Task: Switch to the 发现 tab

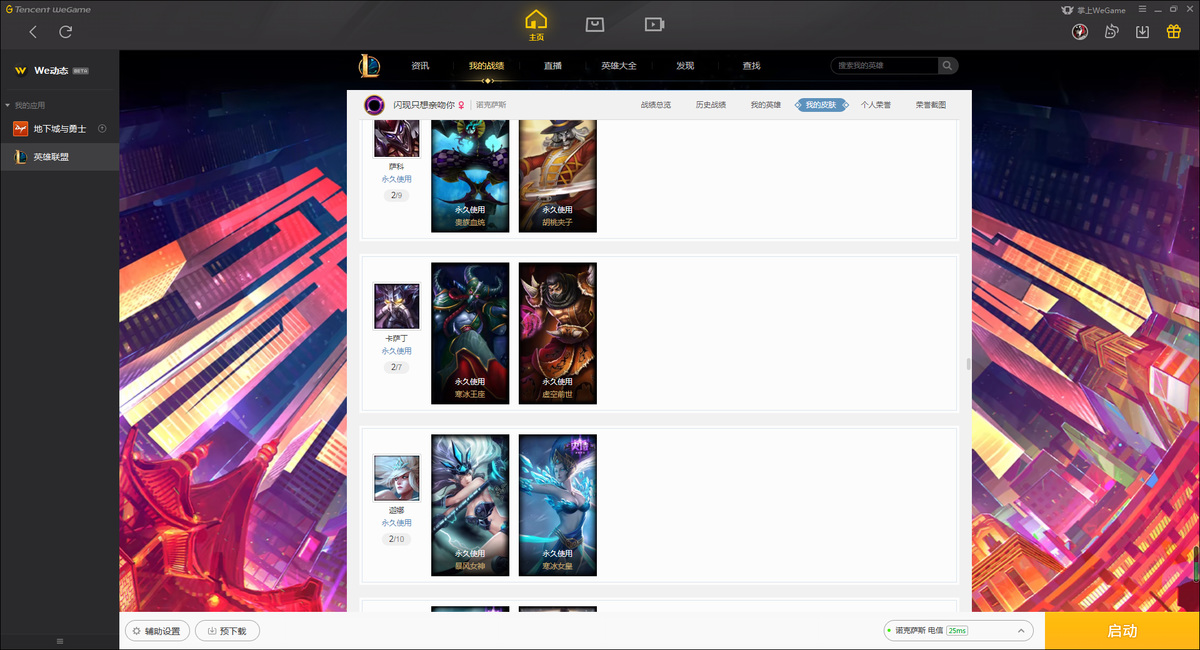Action: [685, 66]
